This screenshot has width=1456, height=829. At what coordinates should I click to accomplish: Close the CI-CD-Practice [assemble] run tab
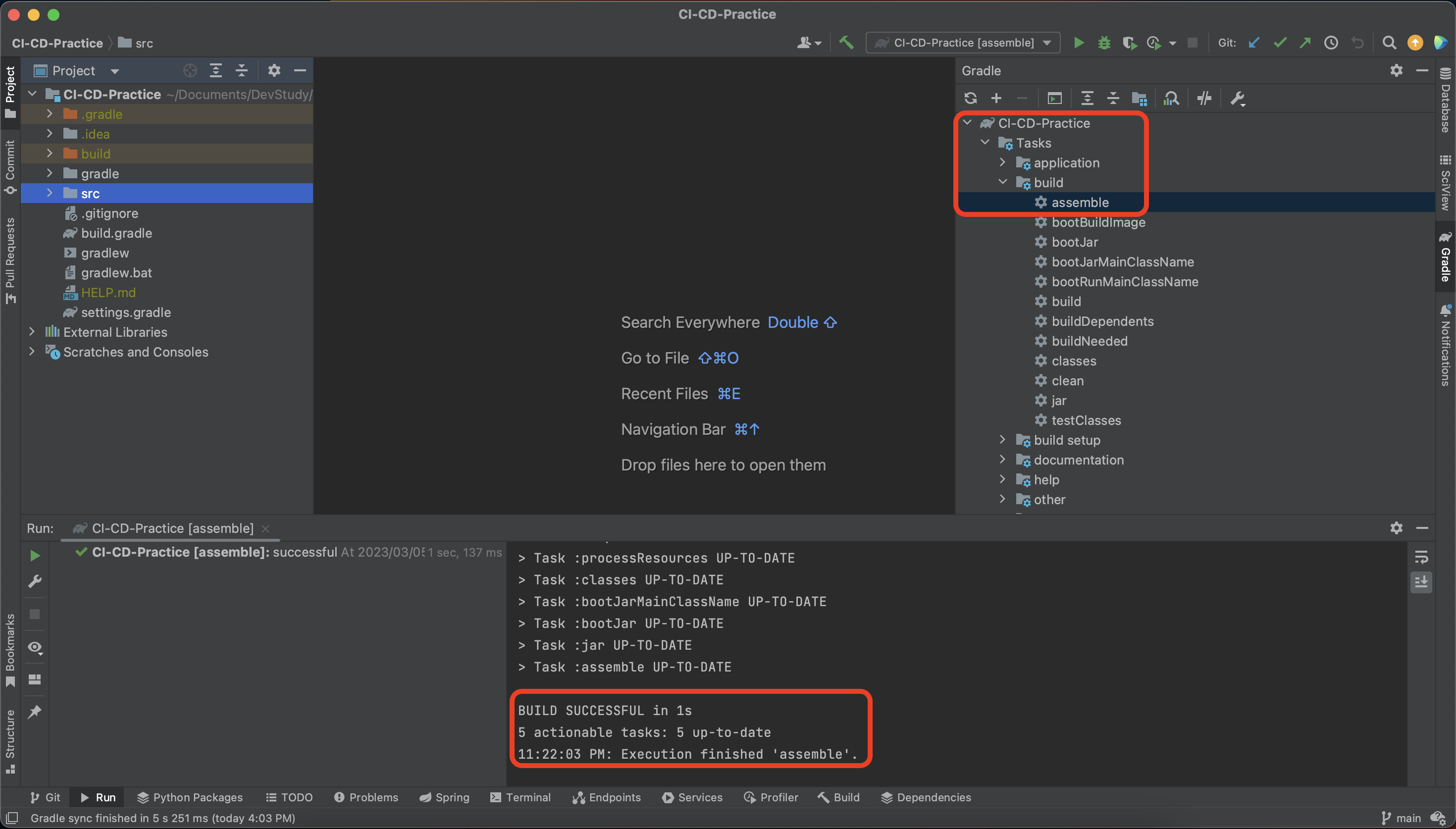pos(265,528)
